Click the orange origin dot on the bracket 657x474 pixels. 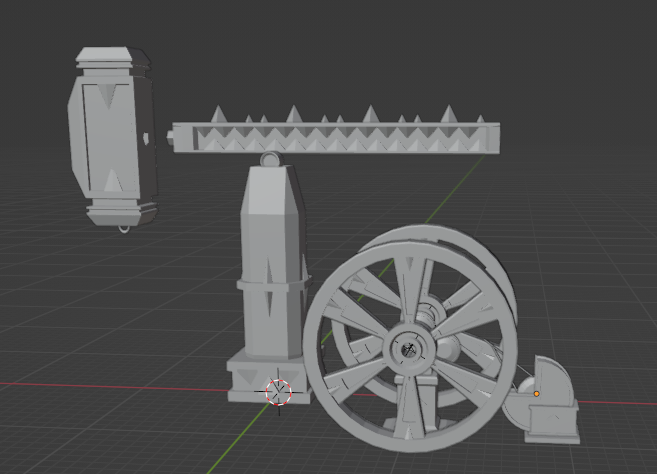point(536,394)
